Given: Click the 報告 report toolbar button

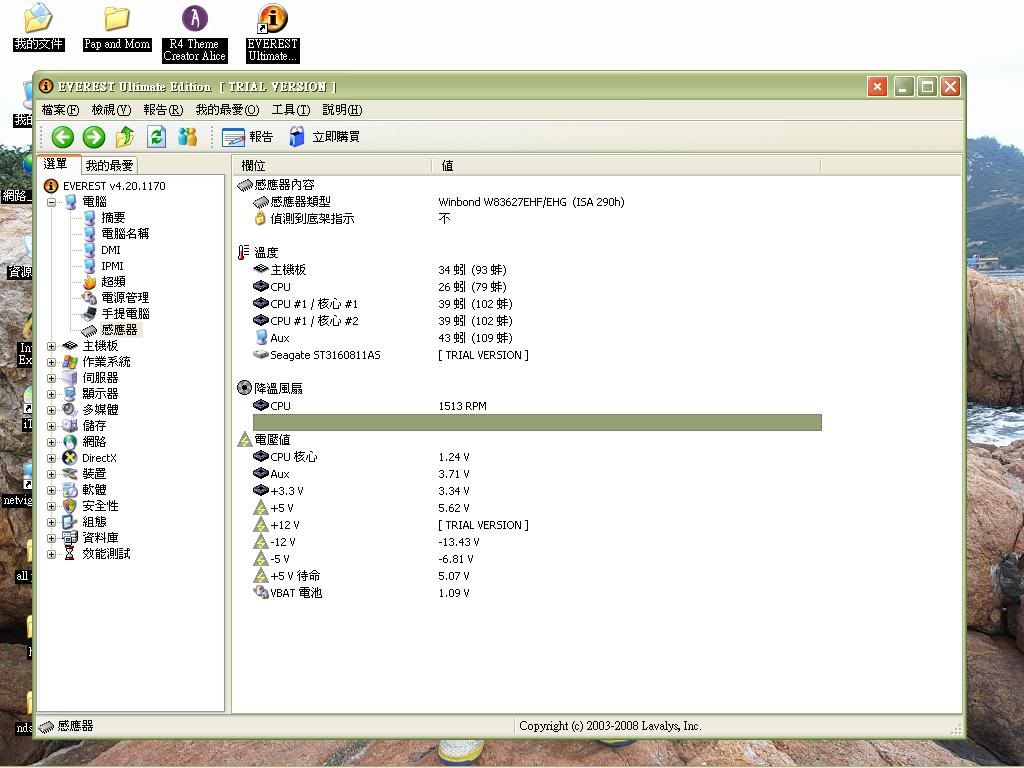Looking at the screenshot, I should pos(248,137).
